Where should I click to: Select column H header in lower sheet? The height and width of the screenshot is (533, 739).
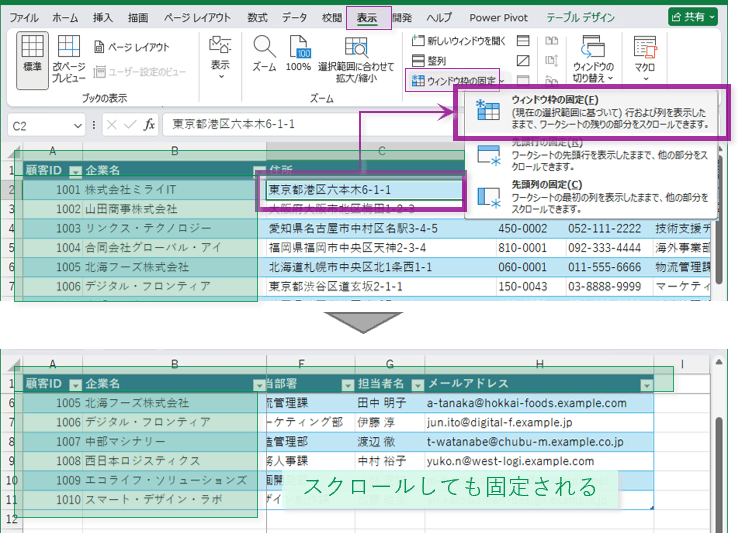(539, 364)
